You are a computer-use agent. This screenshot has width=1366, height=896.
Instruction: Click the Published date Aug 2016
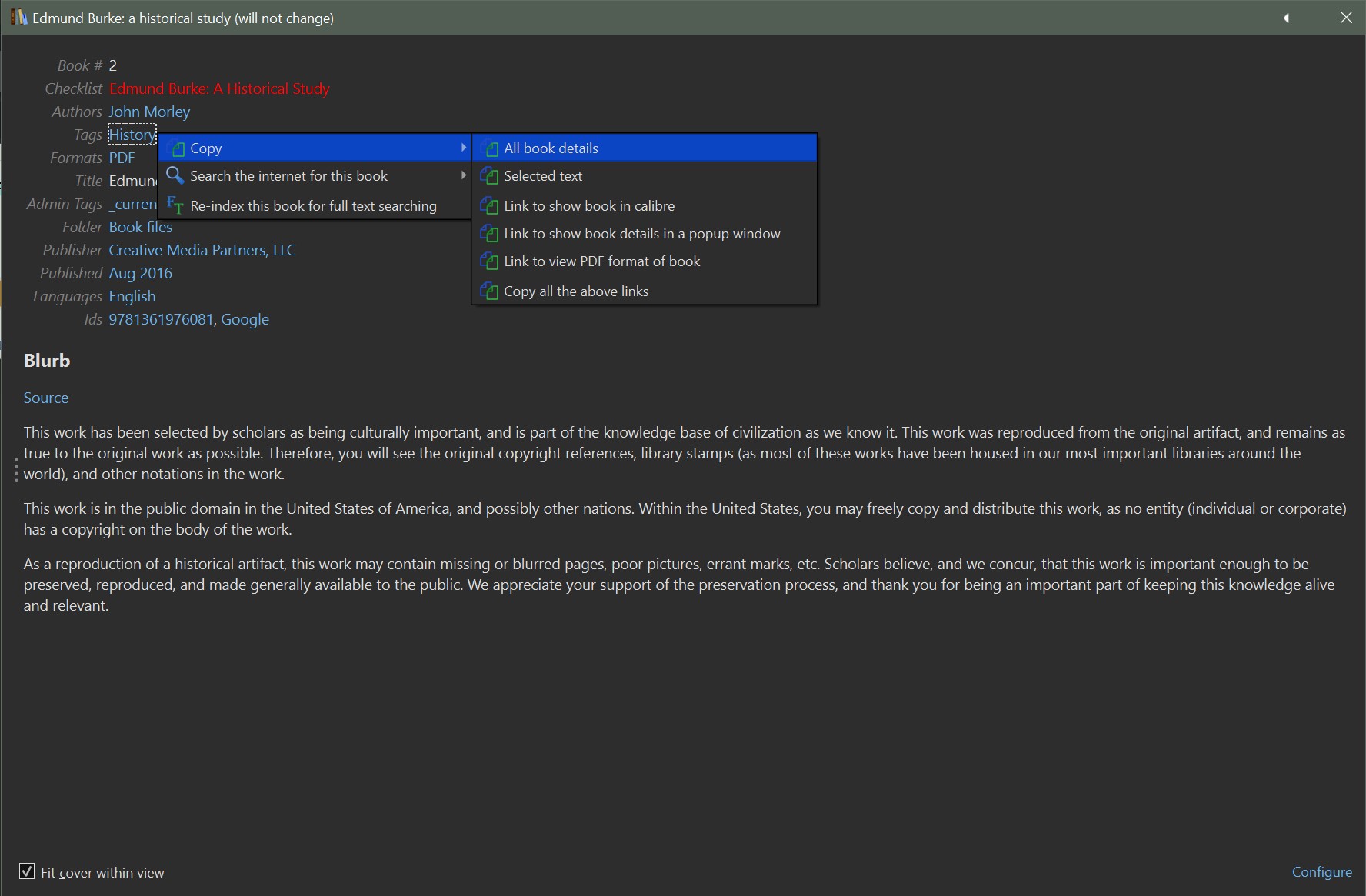(x=141, y=273)
